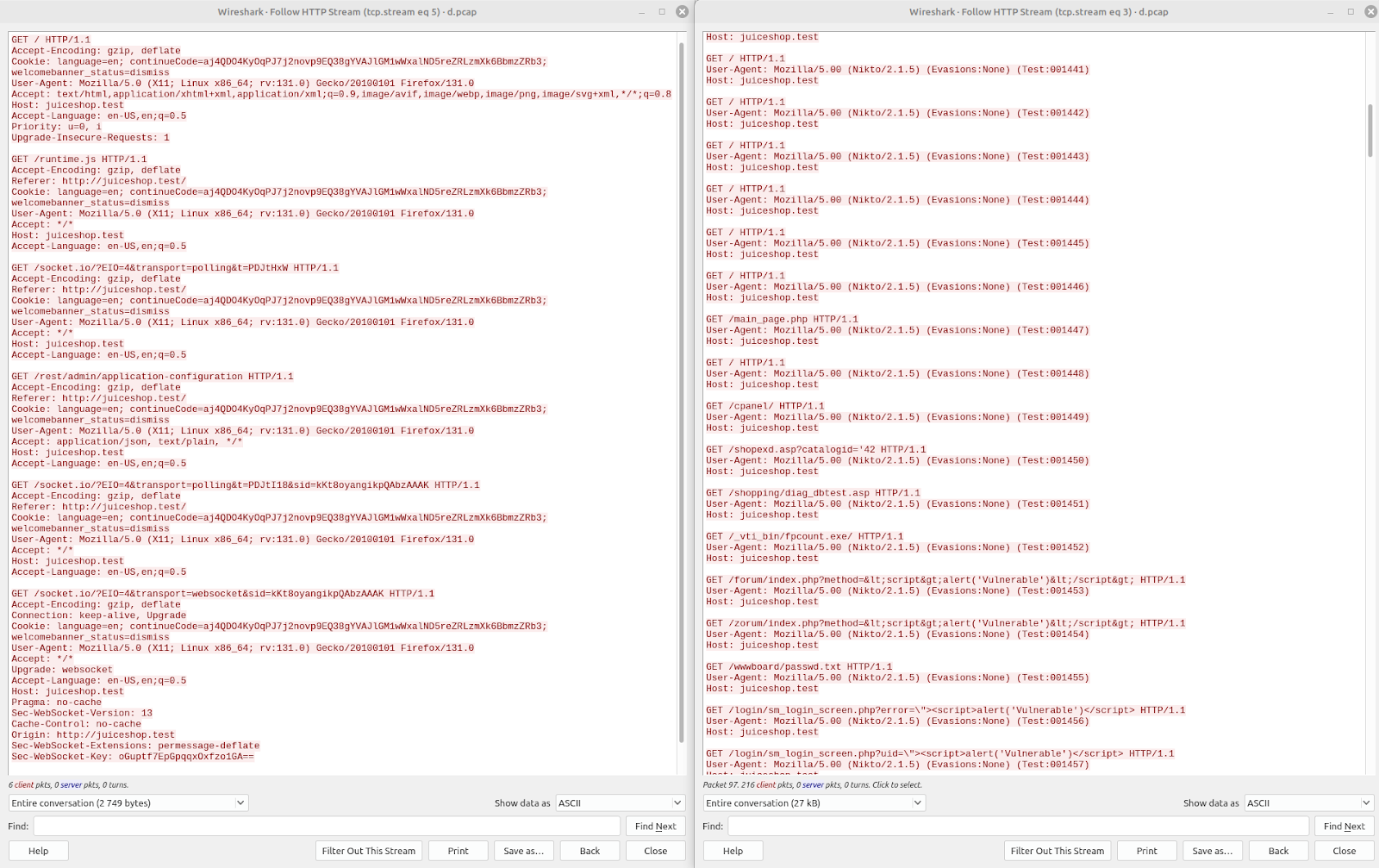Image resolution: width=1379 pixels, height=868 pixels.
Task: Print the stream eq 5 conversation
Action: click(459, 851)
